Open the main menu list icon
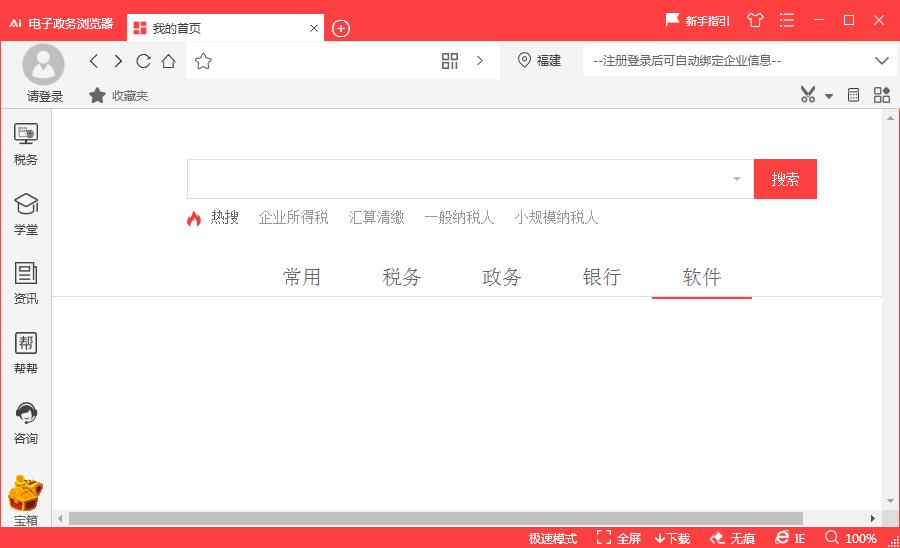Screen dimensions: 900x548 (787, 21)
